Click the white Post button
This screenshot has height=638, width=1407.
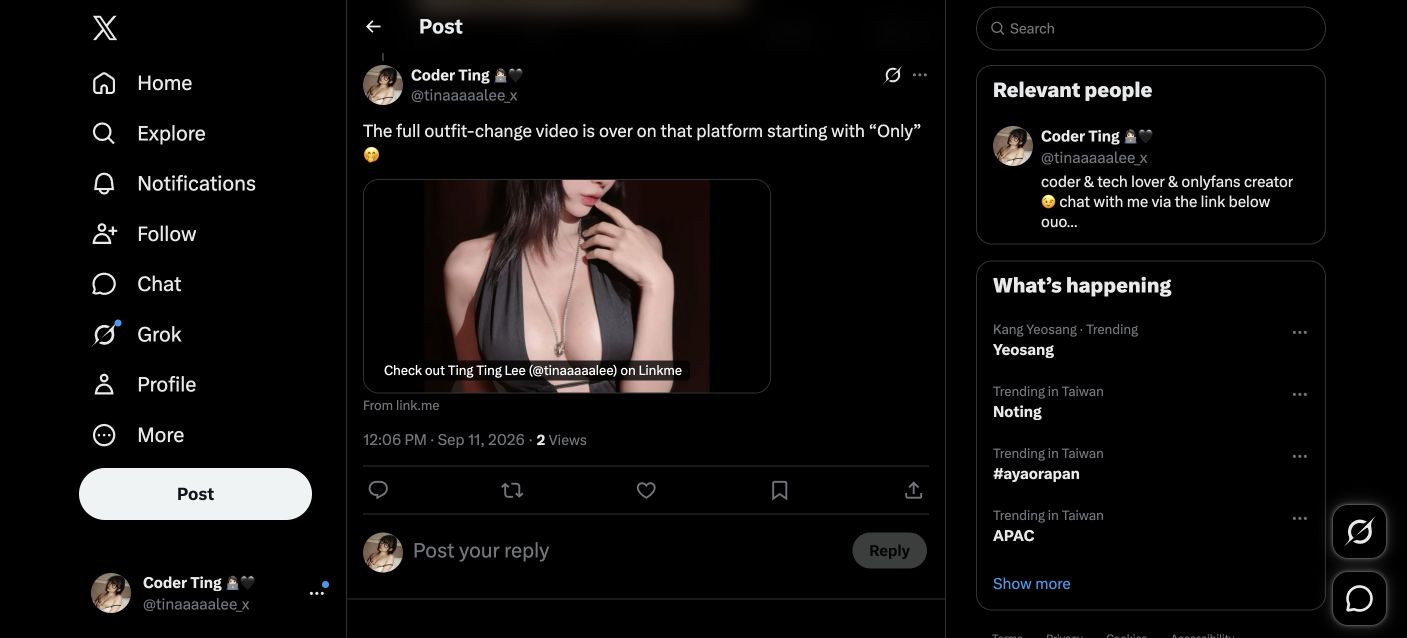(x=195, y=494)
